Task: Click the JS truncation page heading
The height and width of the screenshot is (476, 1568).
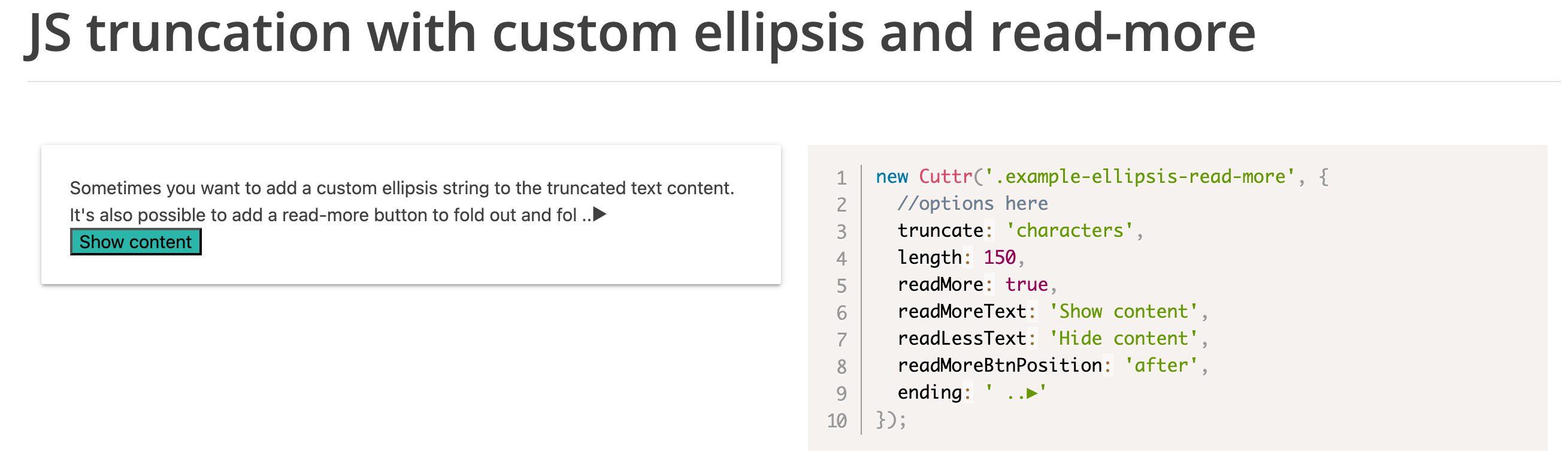Action: [640, 33]
